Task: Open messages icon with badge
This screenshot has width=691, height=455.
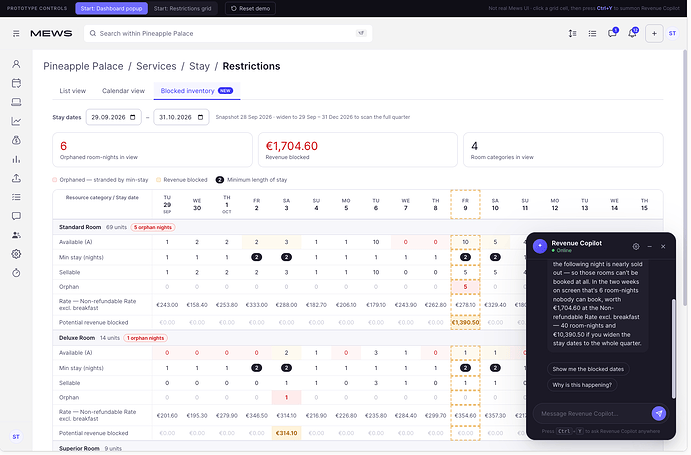Action: tap(613, 33)
